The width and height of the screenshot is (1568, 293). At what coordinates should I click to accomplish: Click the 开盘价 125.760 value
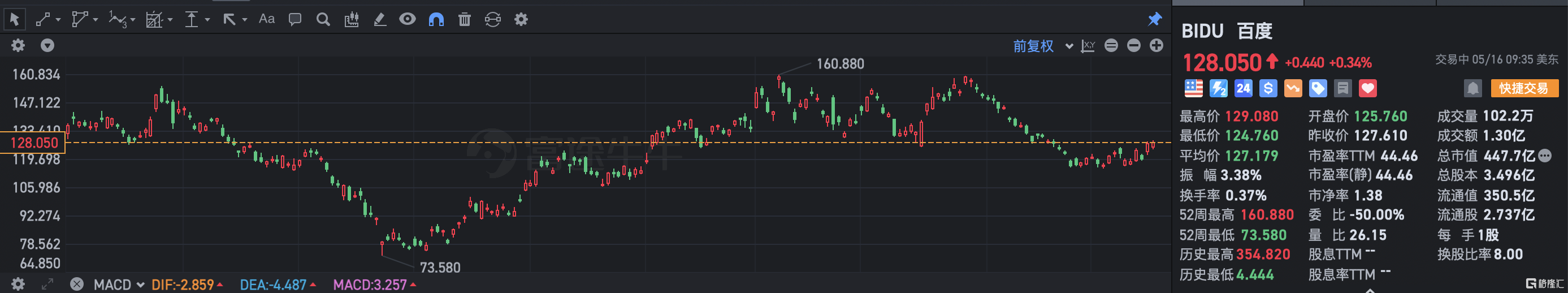1380,116
